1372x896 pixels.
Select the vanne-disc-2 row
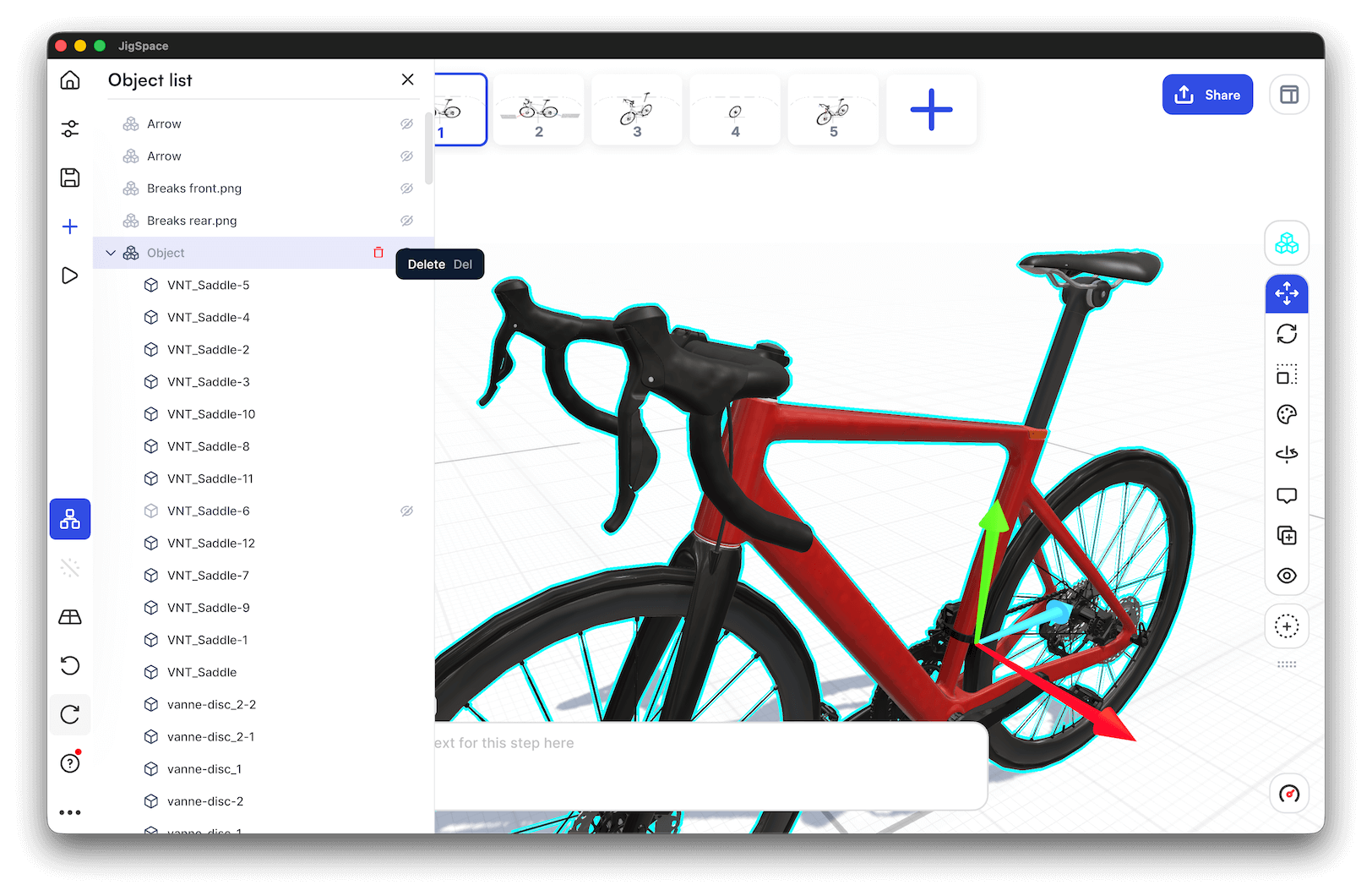(x=264, y=801)
